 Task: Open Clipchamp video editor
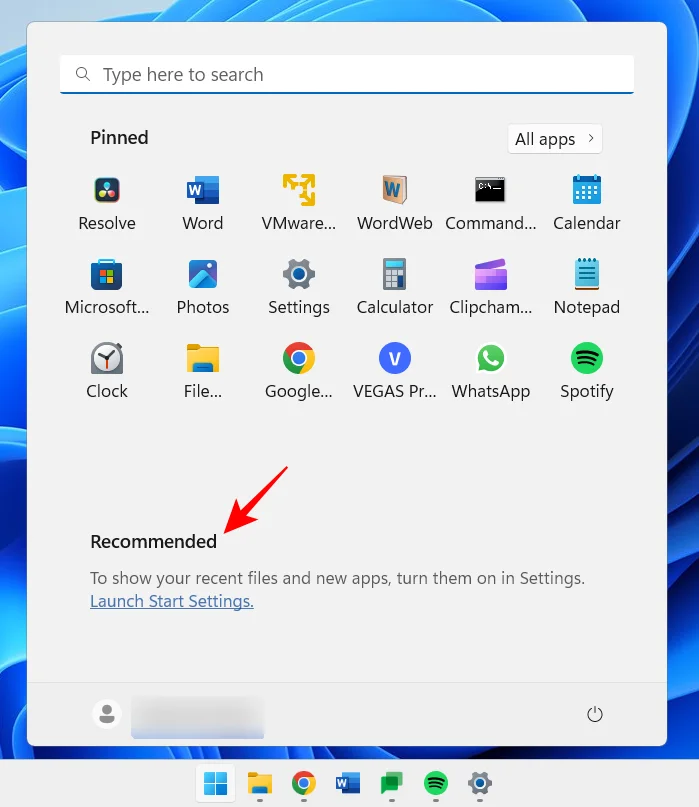pos(491,288)
